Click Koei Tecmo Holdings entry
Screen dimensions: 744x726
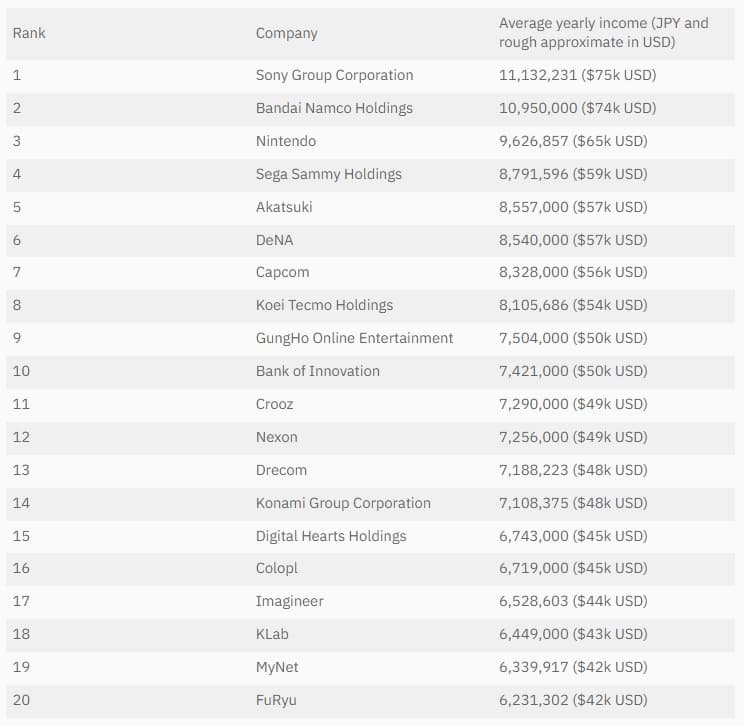[324, 305]
